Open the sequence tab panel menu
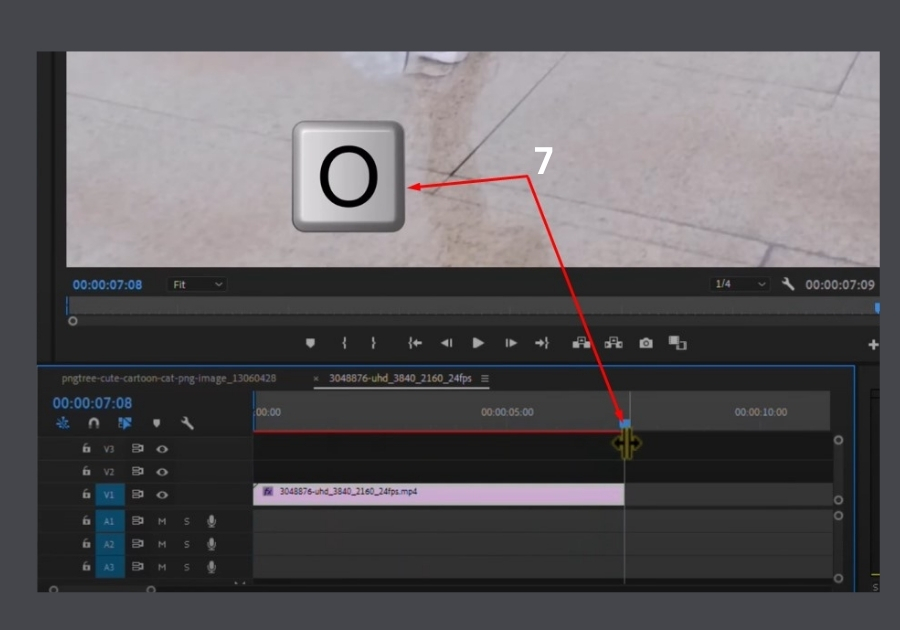 (485, 379)
